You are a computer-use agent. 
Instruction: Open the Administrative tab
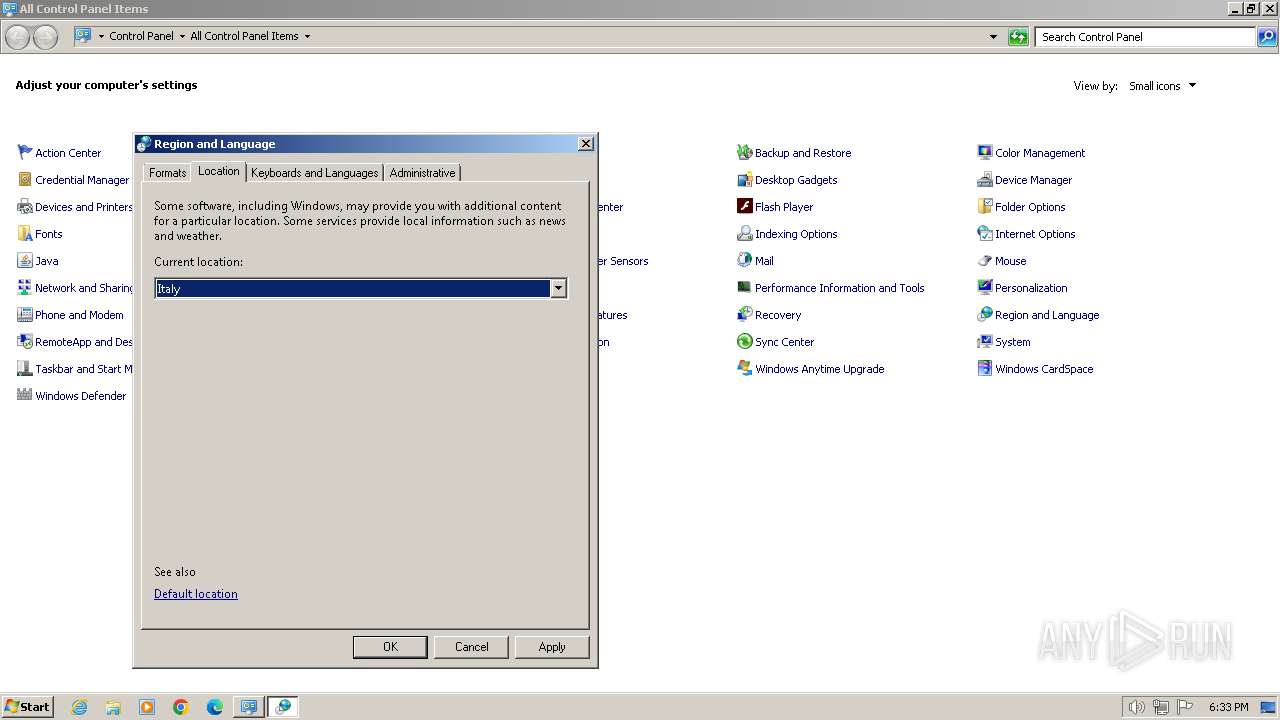pyautogui.click(x=422, y=173)
